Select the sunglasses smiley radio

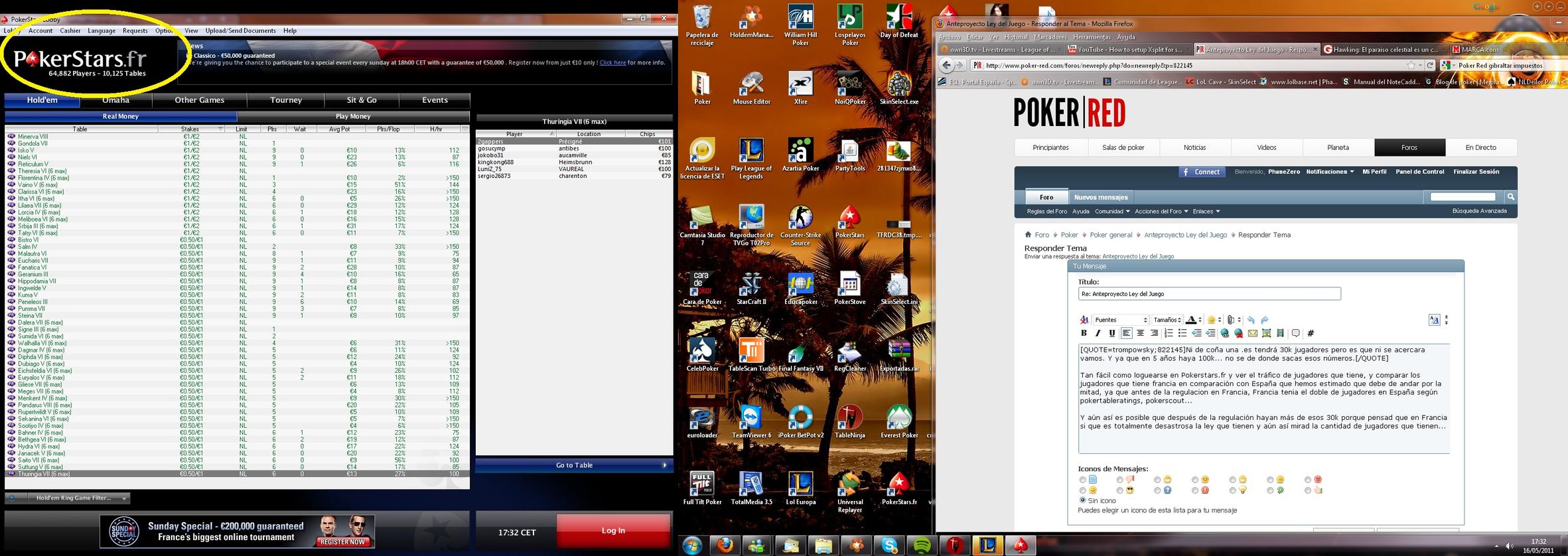(x=1120, y=490)
